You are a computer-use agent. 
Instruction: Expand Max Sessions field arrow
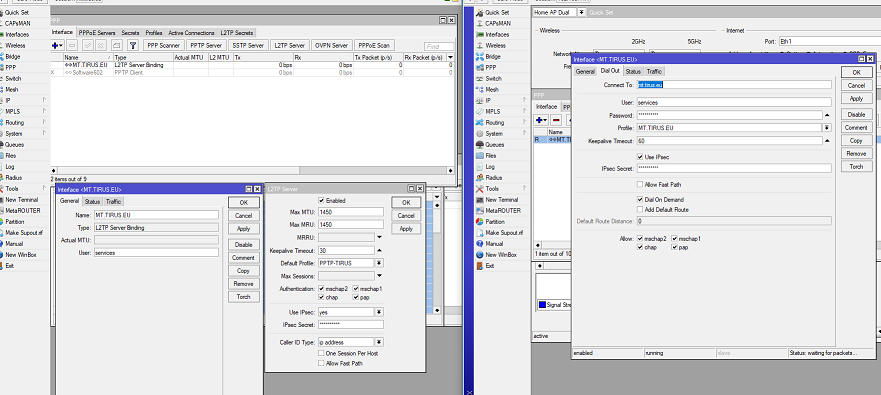(379, 276)
